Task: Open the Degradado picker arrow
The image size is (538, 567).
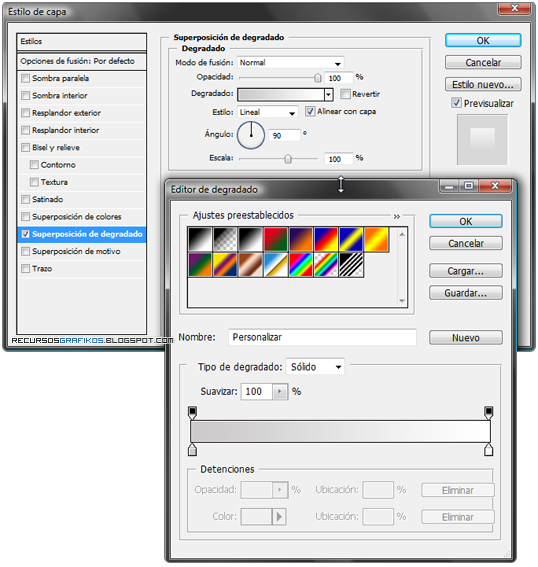Action: point(328,95)
